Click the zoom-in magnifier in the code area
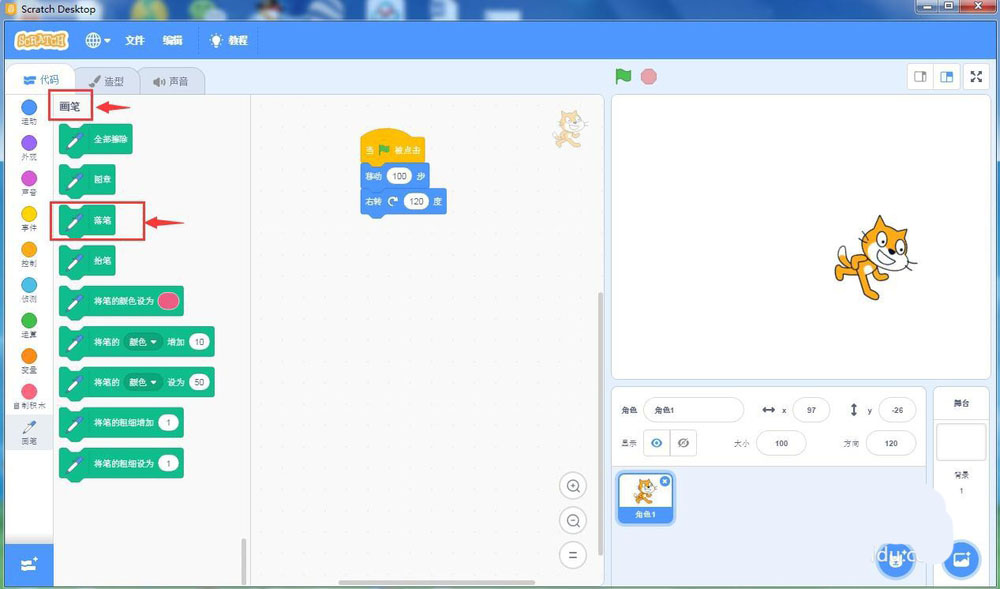The width and height of the screenshot is (1000, 589). tap(573, 485)
